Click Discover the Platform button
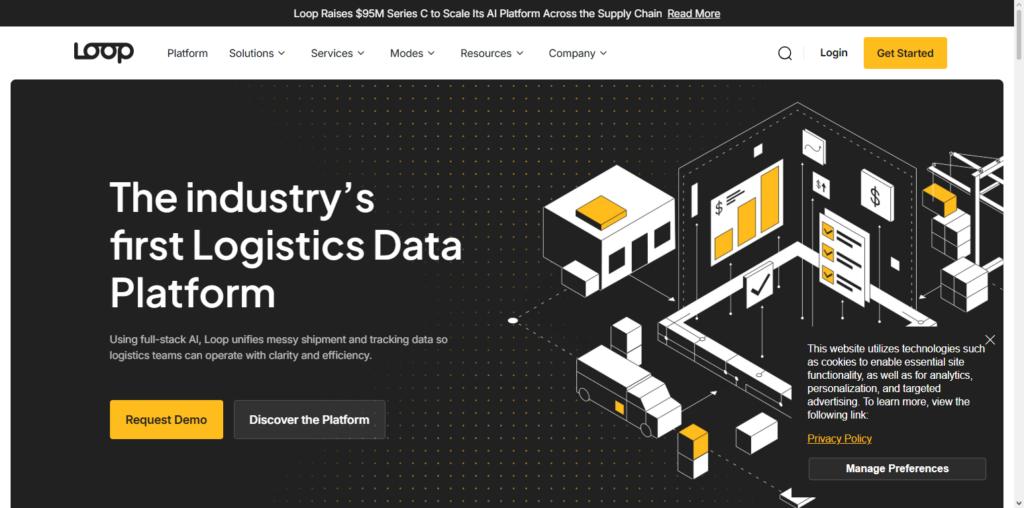1024x508 pixels. tap(310, 420)
